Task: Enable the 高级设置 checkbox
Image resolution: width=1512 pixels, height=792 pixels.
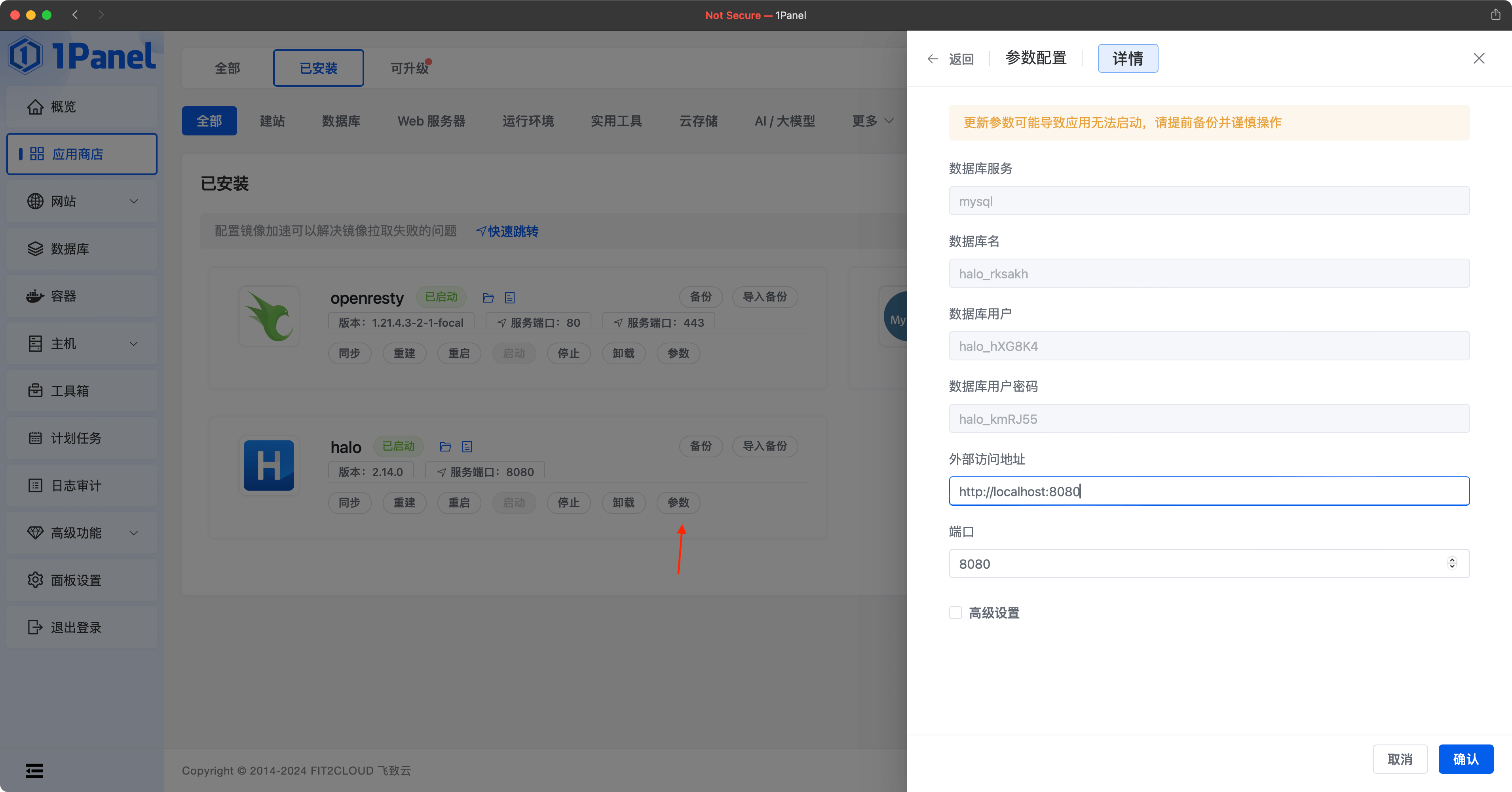Action: click(955, 612)
